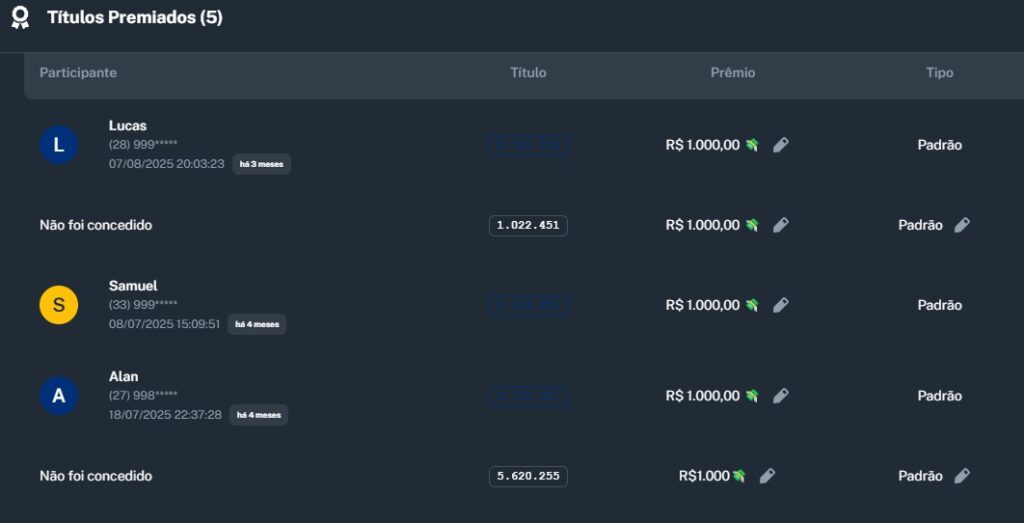1024x523 pixels.
Task: Select the 5.620.255 title badge
Action: [528, 476]
